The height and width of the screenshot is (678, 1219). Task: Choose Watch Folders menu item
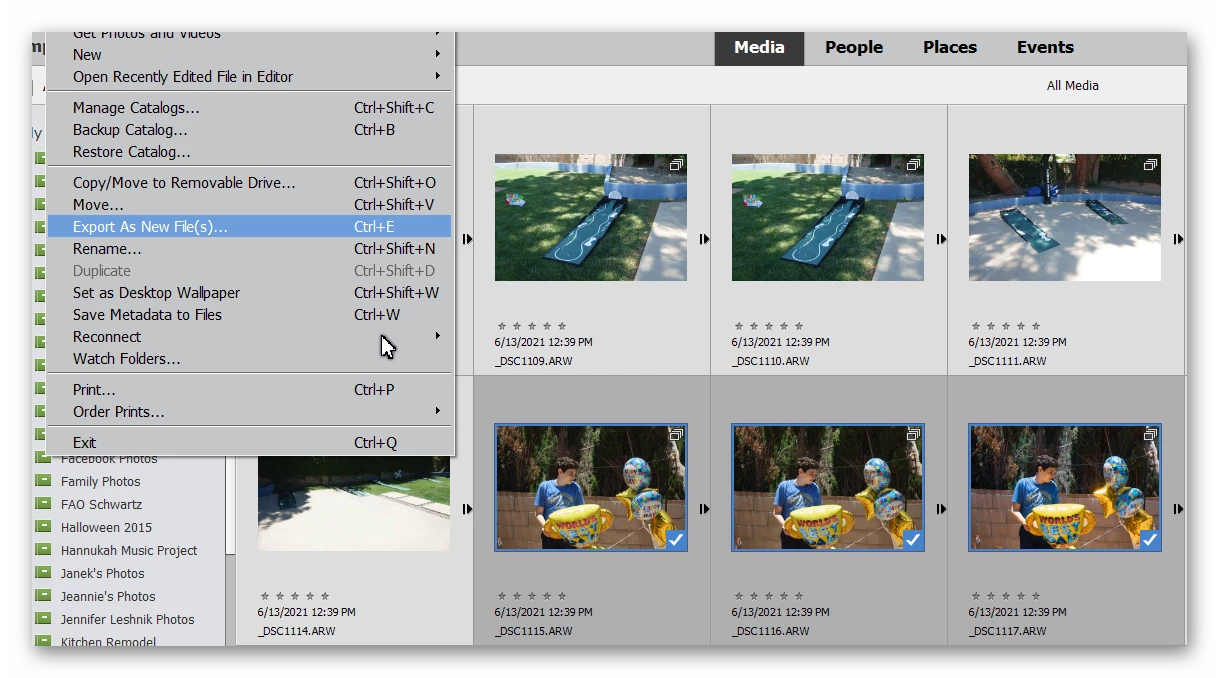[249, 359]
